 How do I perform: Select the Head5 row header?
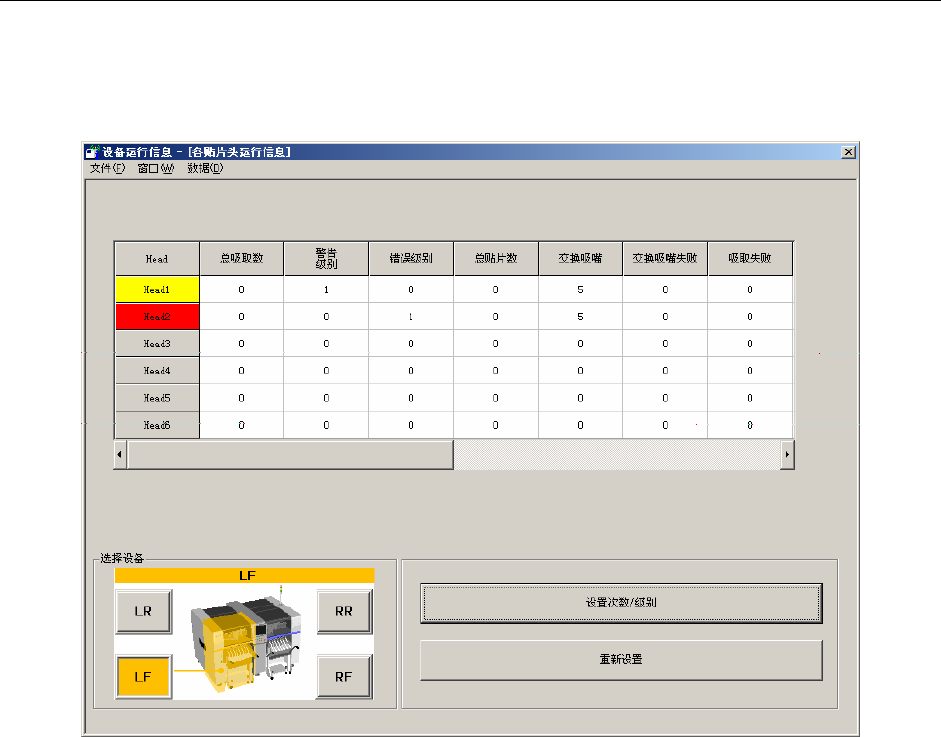tap(157, 398)
